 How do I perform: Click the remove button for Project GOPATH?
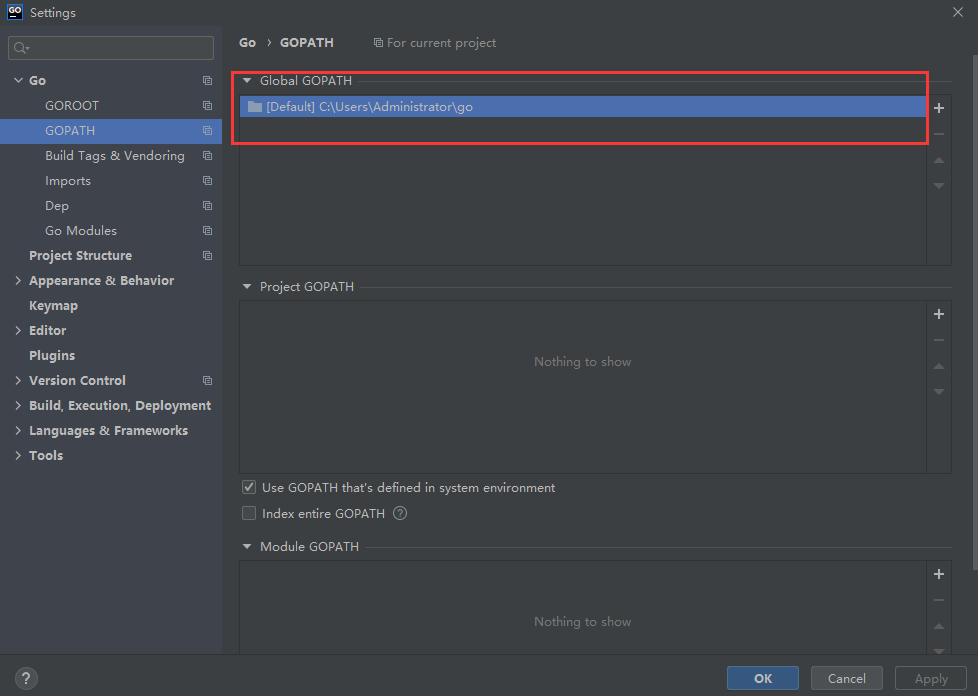pyautogui.click(x=939, y=341)
